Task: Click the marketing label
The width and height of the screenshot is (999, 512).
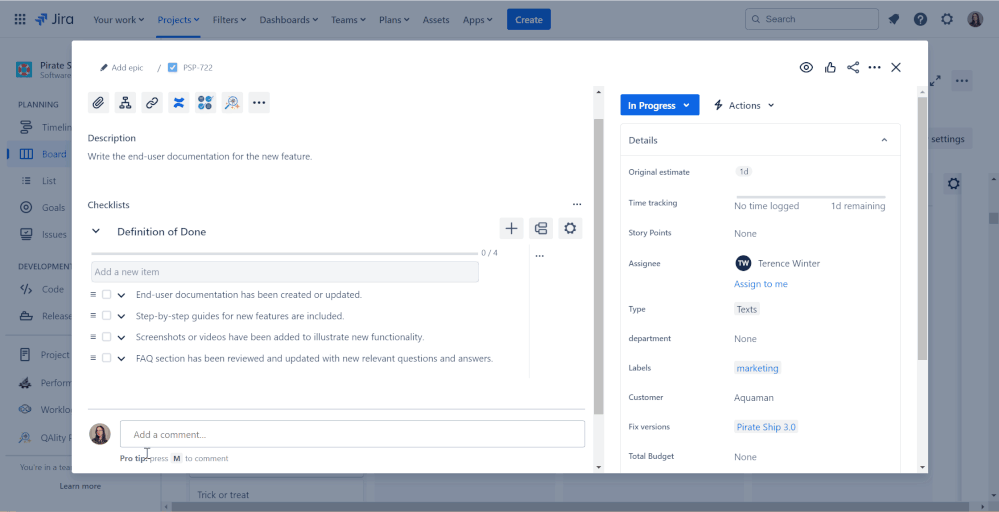Action: coord(757,368)
